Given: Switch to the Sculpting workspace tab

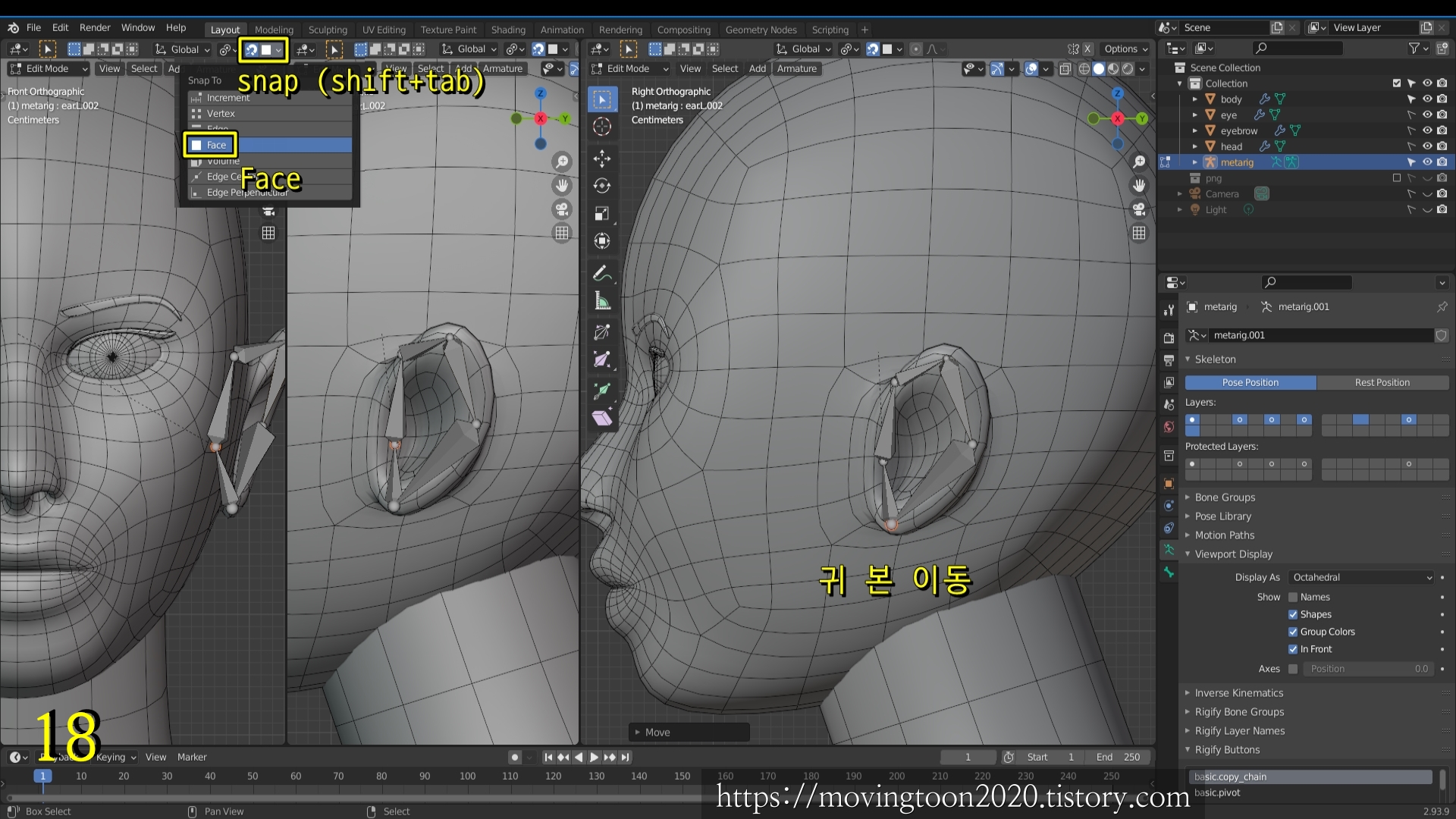Looking at the screenshot, I should click(328, 30).
